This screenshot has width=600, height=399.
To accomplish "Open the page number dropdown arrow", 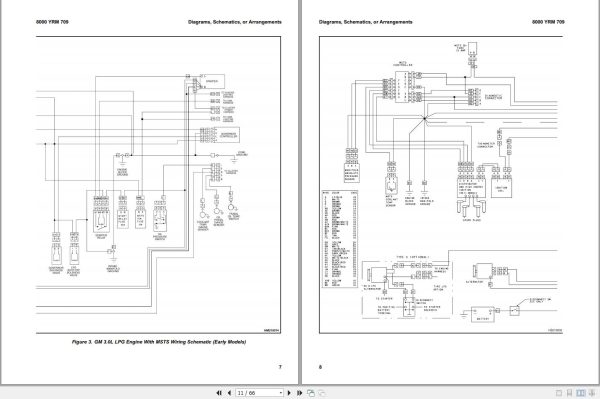I will (280, 393).
